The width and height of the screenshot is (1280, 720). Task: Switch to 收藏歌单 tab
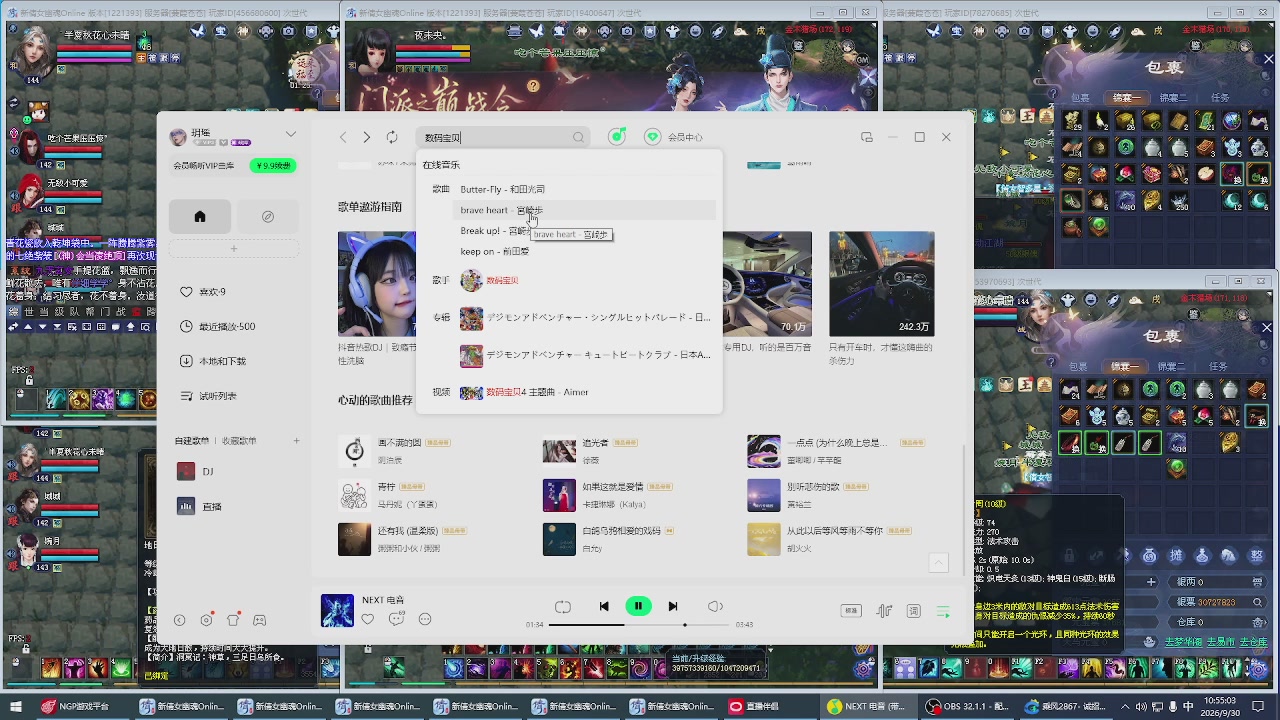(239, 441)
